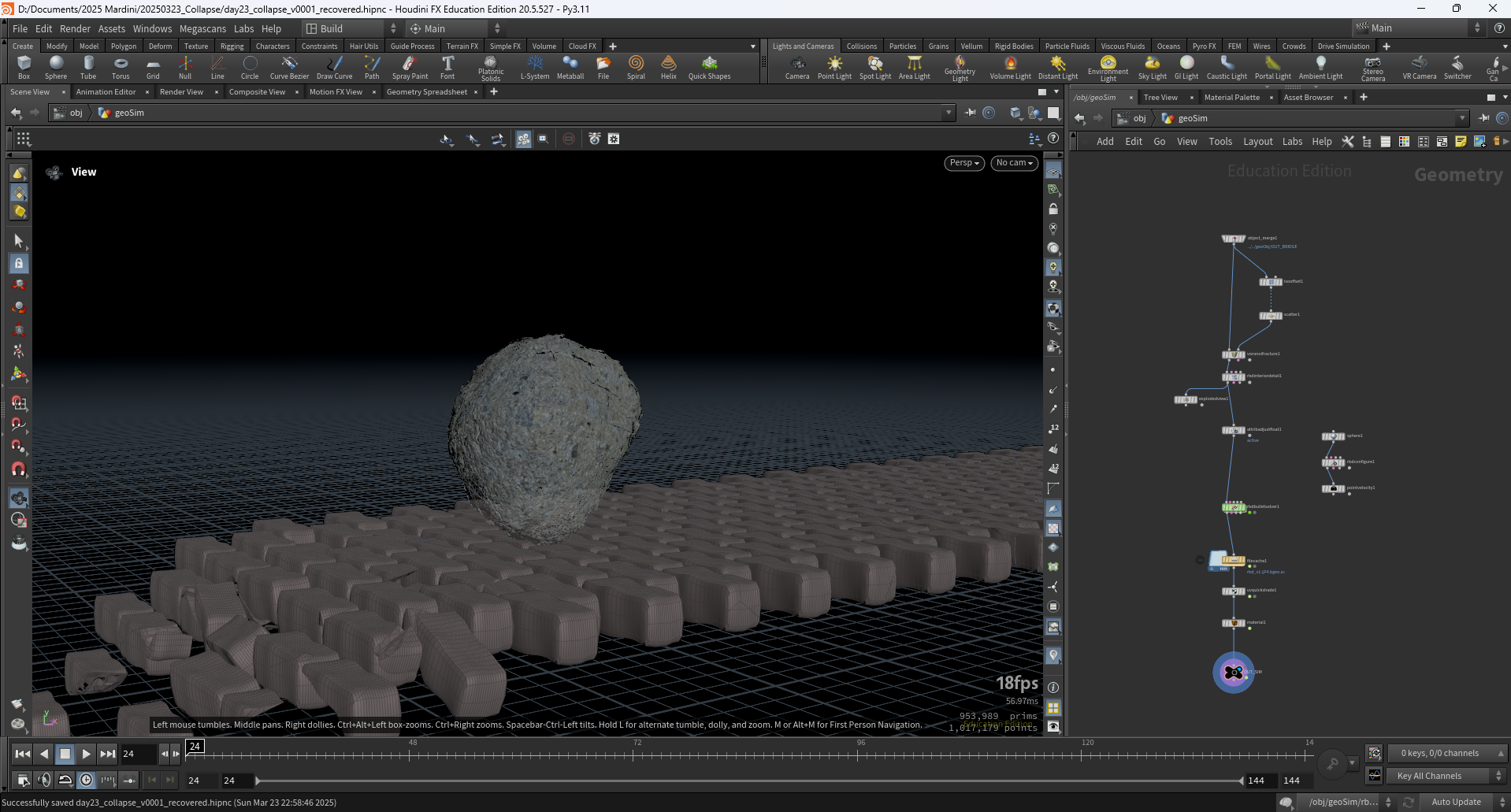Select the L-System shelf tool

click(x=535, y=68)
